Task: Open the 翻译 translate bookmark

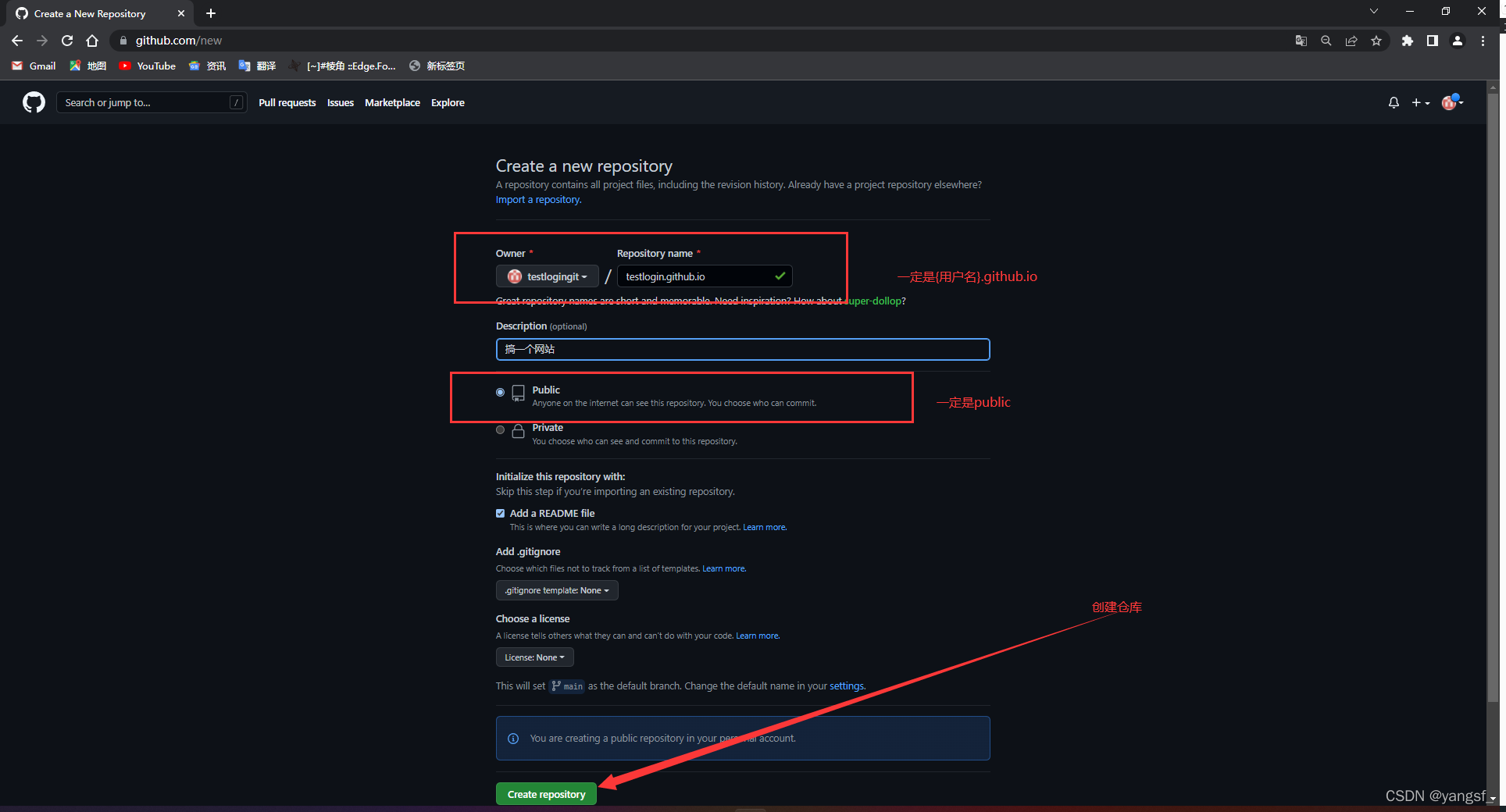Action: click(x=258, y=66)
